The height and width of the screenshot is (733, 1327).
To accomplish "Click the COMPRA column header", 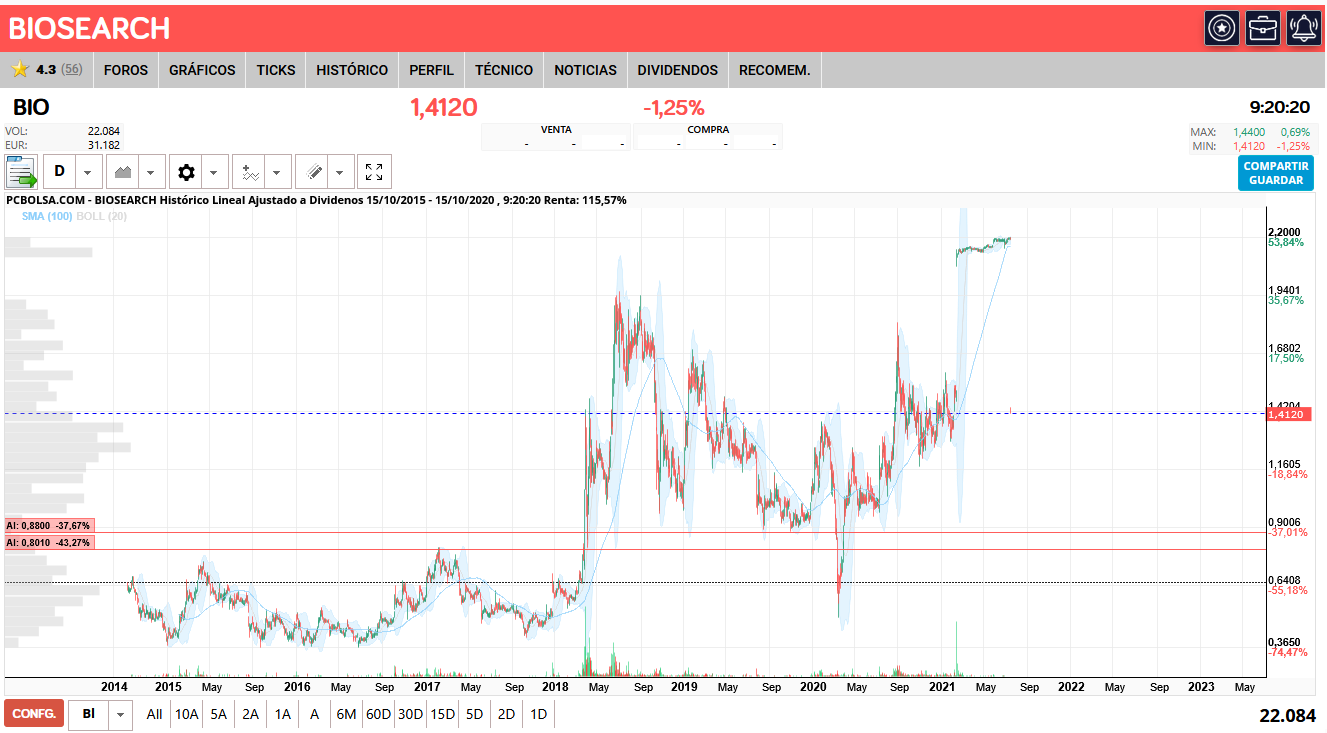I will pos(708,130).
